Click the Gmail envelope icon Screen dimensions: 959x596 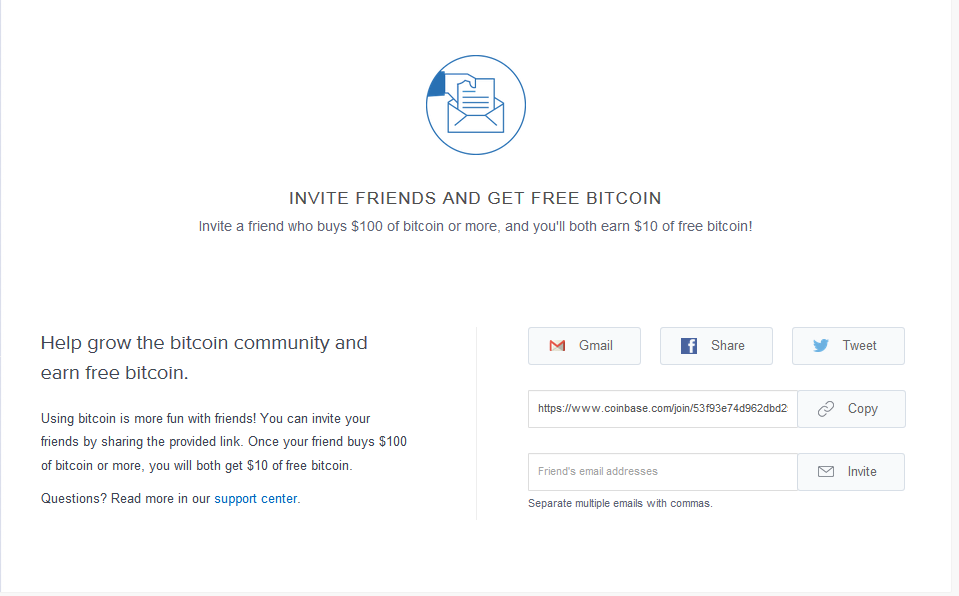557,346
